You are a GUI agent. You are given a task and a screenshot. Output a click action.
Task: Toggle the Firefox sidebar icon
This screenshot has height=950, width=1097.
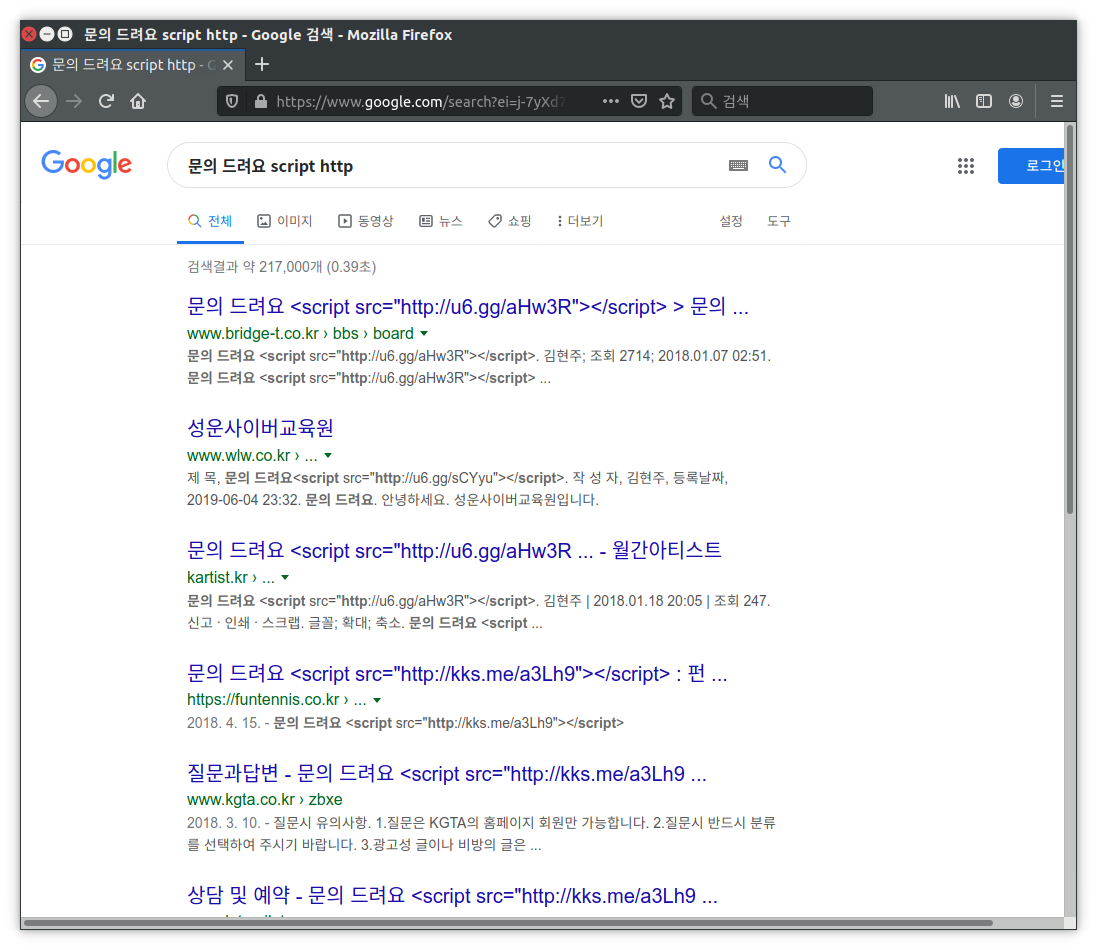pyautogui.click(x=984, y=101)
